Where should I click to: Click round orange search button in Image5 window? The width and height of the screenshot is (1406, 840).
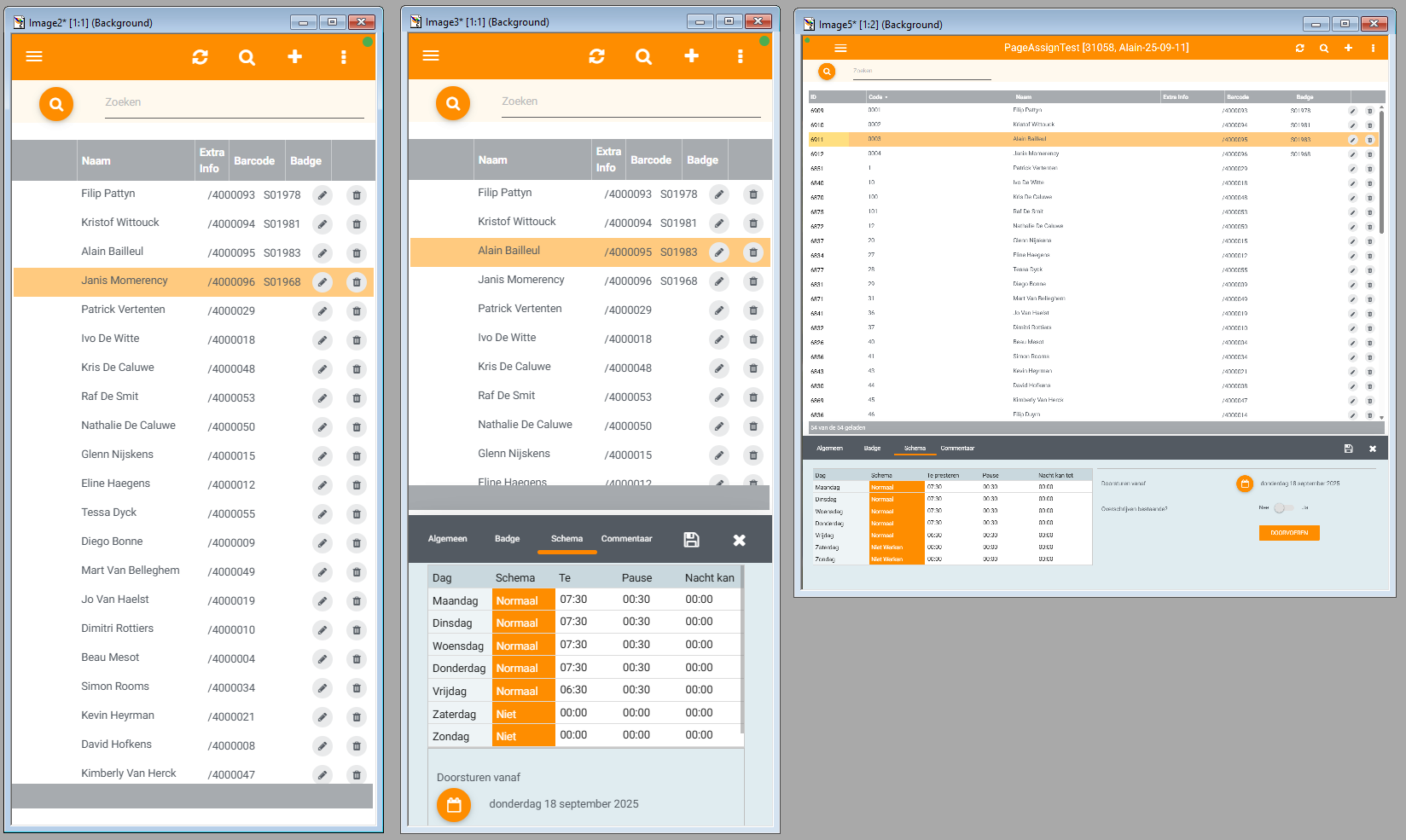tap(827, 72)
